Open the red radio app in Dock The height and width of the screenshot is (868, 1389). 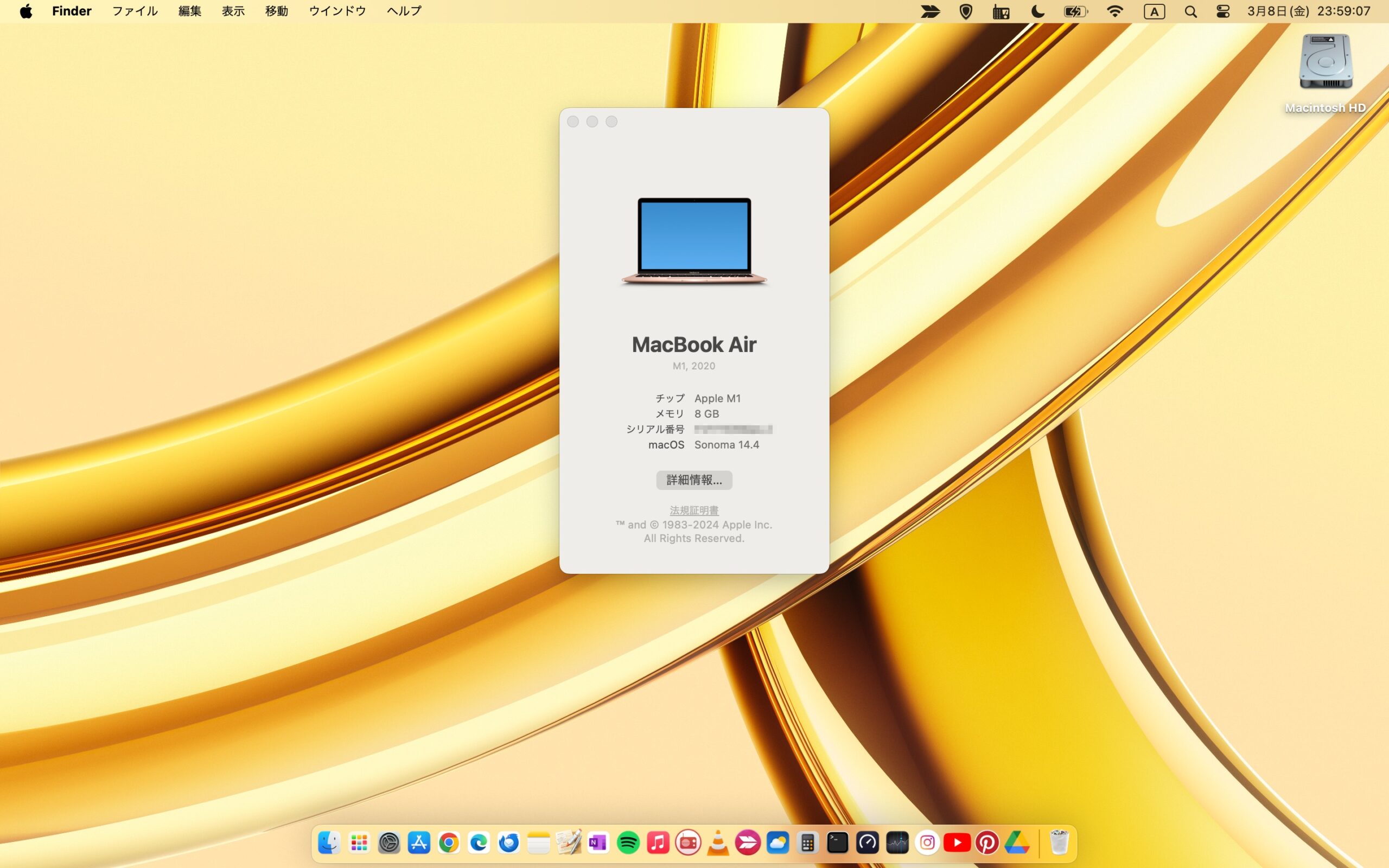click(x=688, y=843)
